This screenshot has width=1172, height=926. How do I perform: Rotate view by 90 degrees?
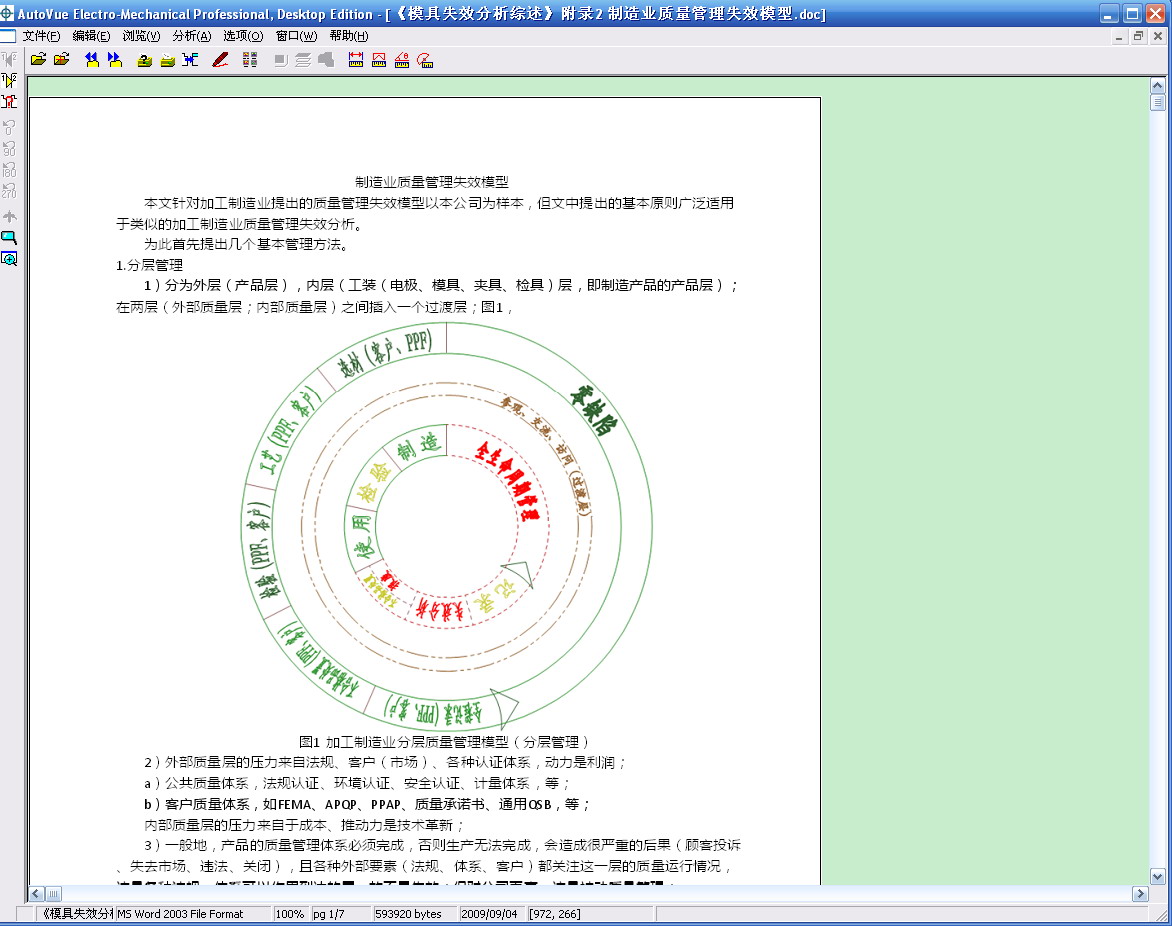pos(9,149)
